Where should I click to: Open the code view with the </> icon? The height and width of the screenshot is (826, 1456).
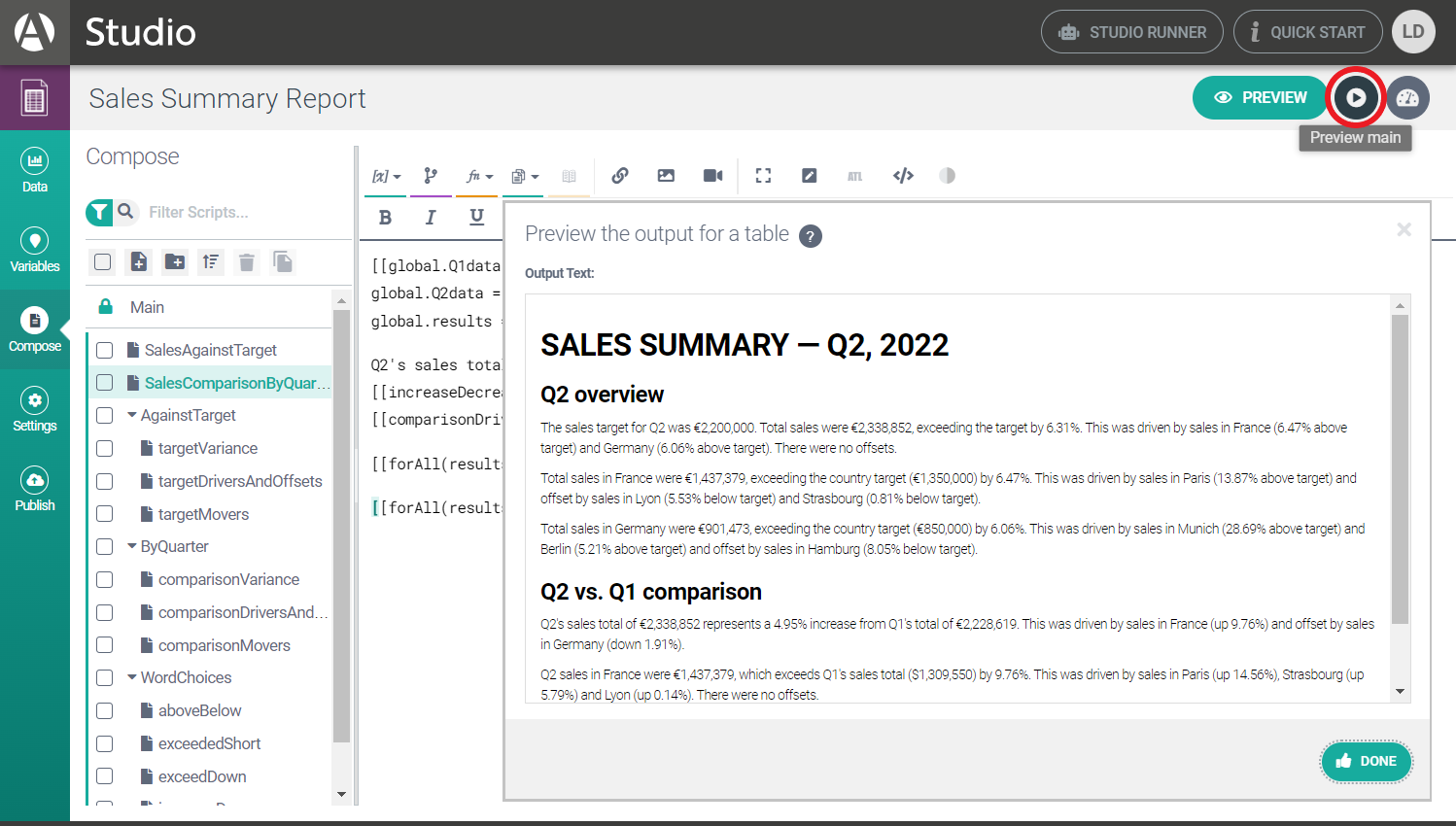tap(903, 176)
